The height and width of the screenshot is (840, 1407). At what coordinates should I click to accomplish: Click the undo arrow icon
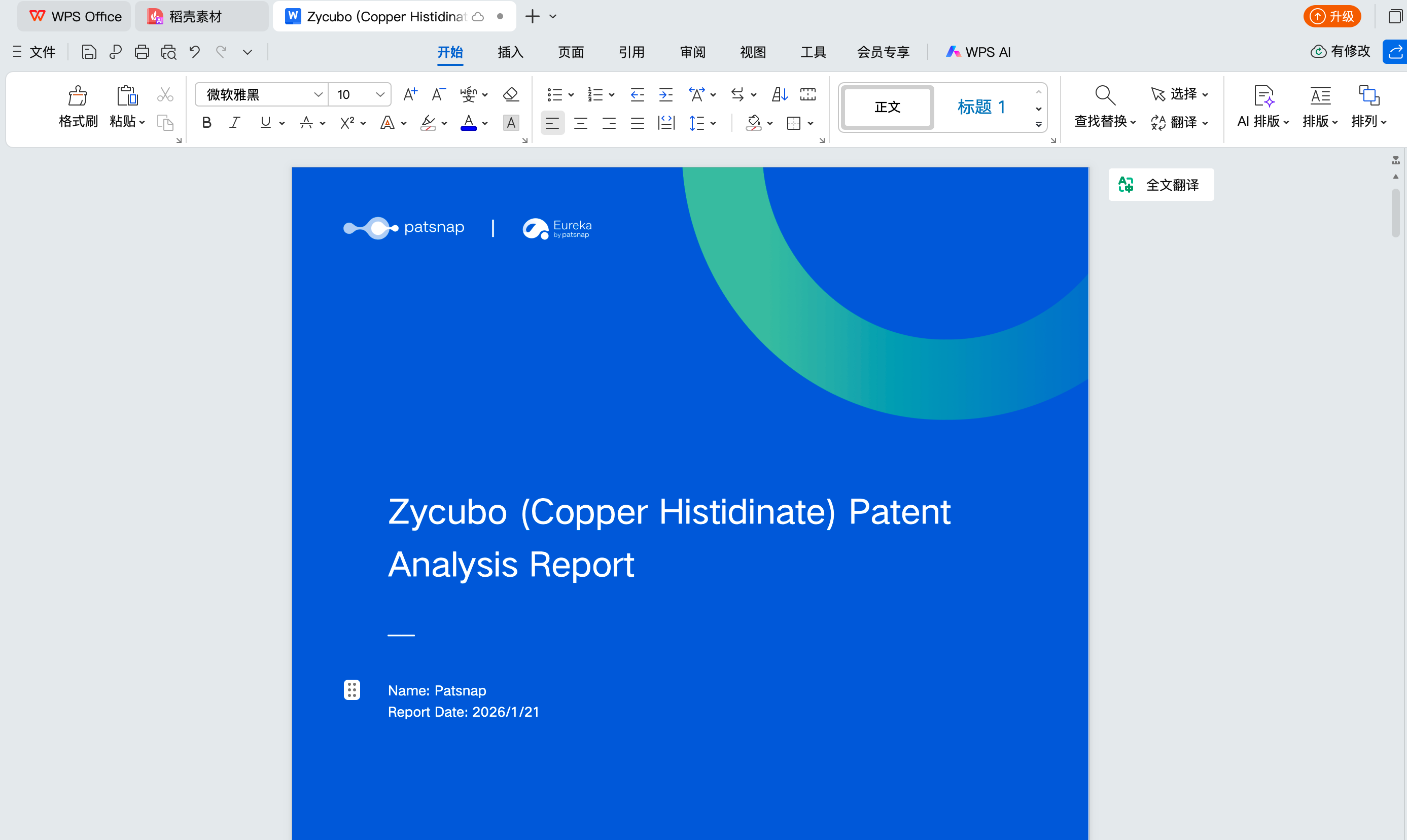click(195, 52)
